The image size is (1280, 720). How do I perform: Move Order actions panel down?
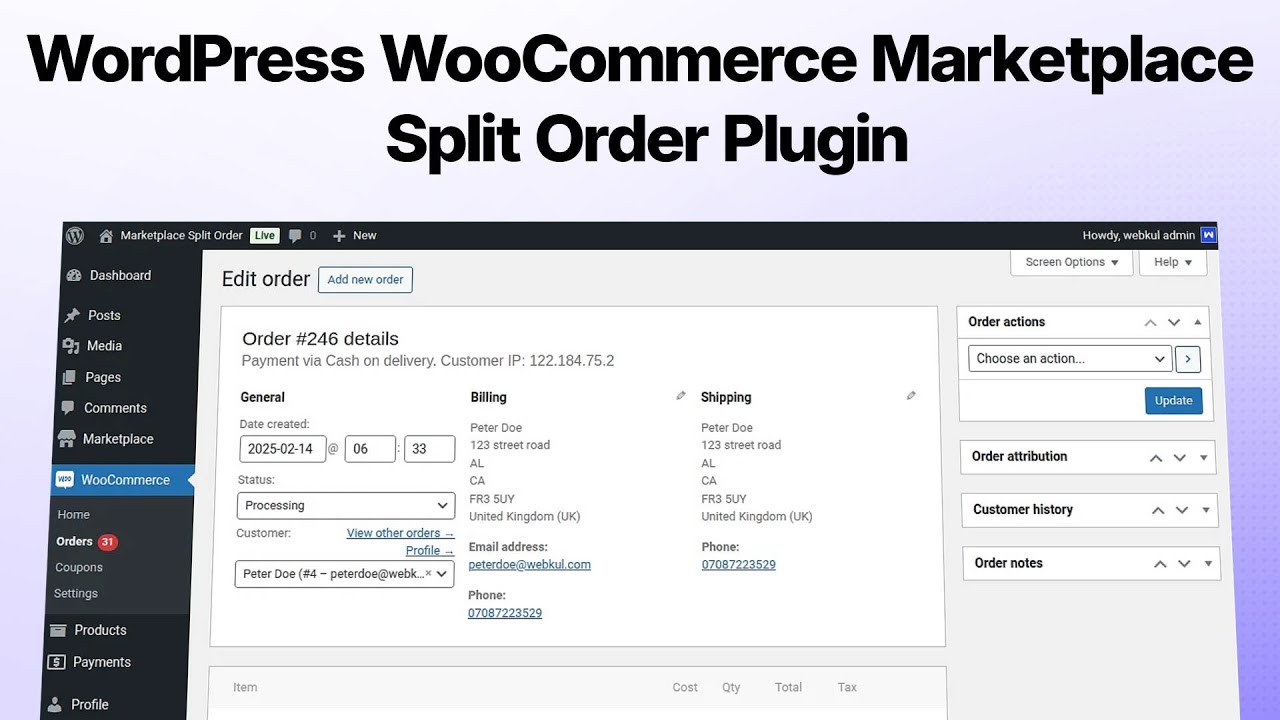[1174, 322]
